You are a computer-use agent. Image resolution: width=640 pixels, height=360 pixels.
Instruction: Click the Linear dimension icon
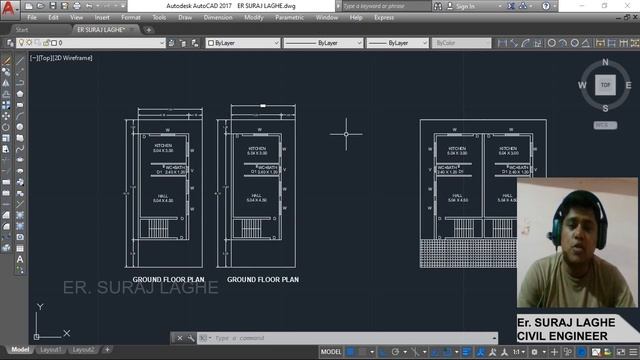tap(502, 43)
